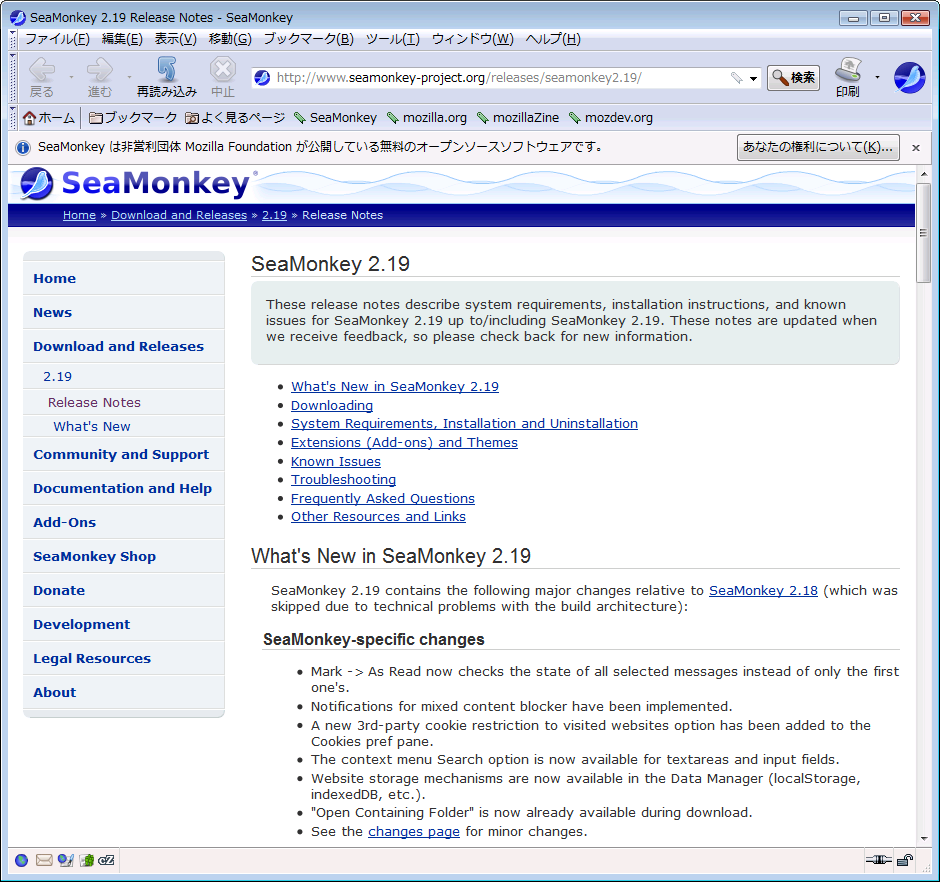Open the Add-Ons sidebar link

coord(64,522)
